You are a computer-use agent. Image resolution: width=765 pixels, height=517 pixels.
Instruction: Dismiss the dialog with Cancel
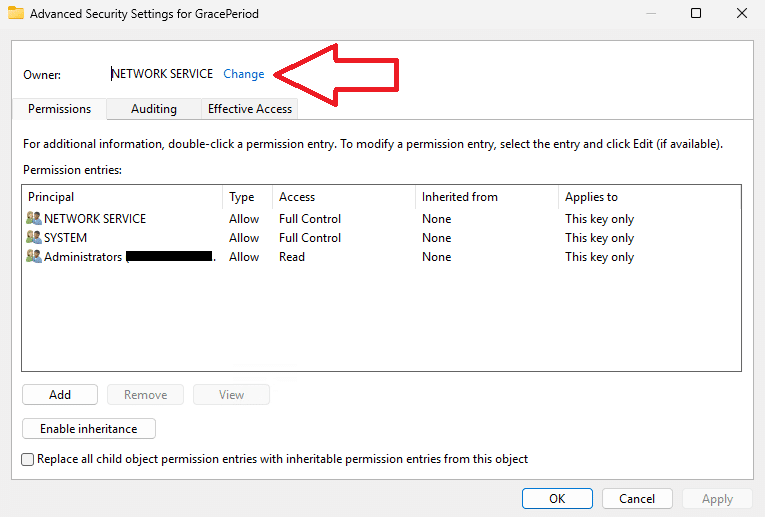[637, 498]
